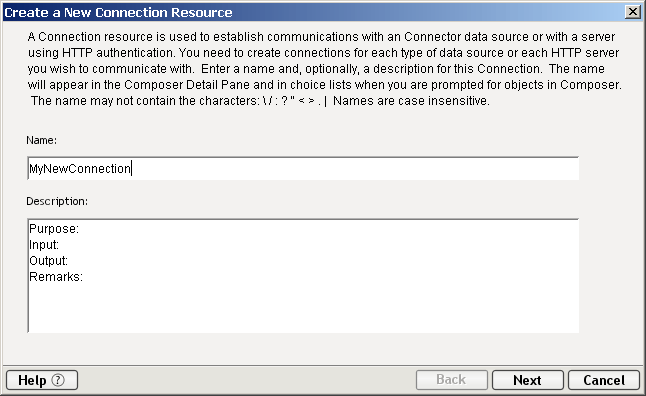The image size is (646, 396).
Task: Click the forbidden characters list in instructions
Action: pos(295,101)
